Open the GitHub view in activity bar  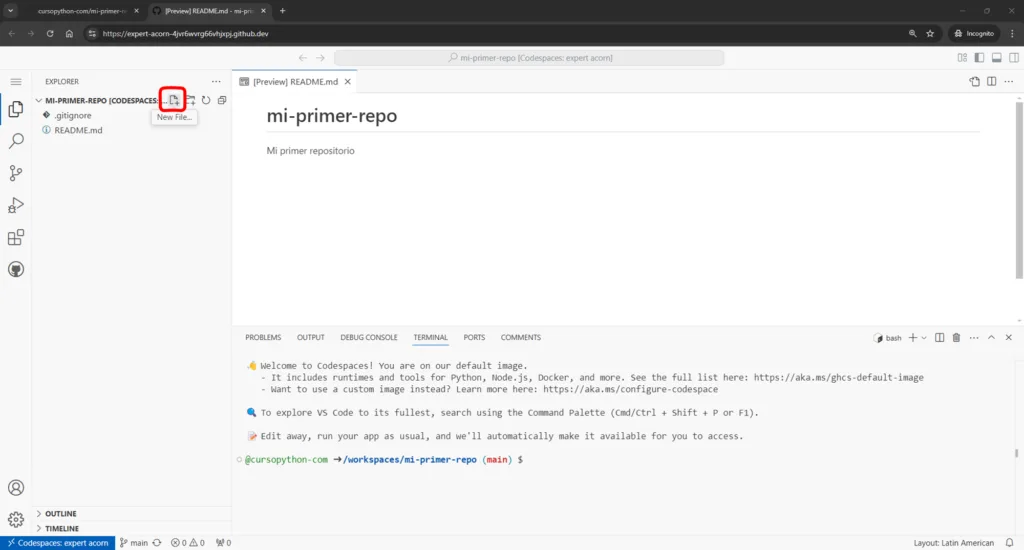pos(16,269)
